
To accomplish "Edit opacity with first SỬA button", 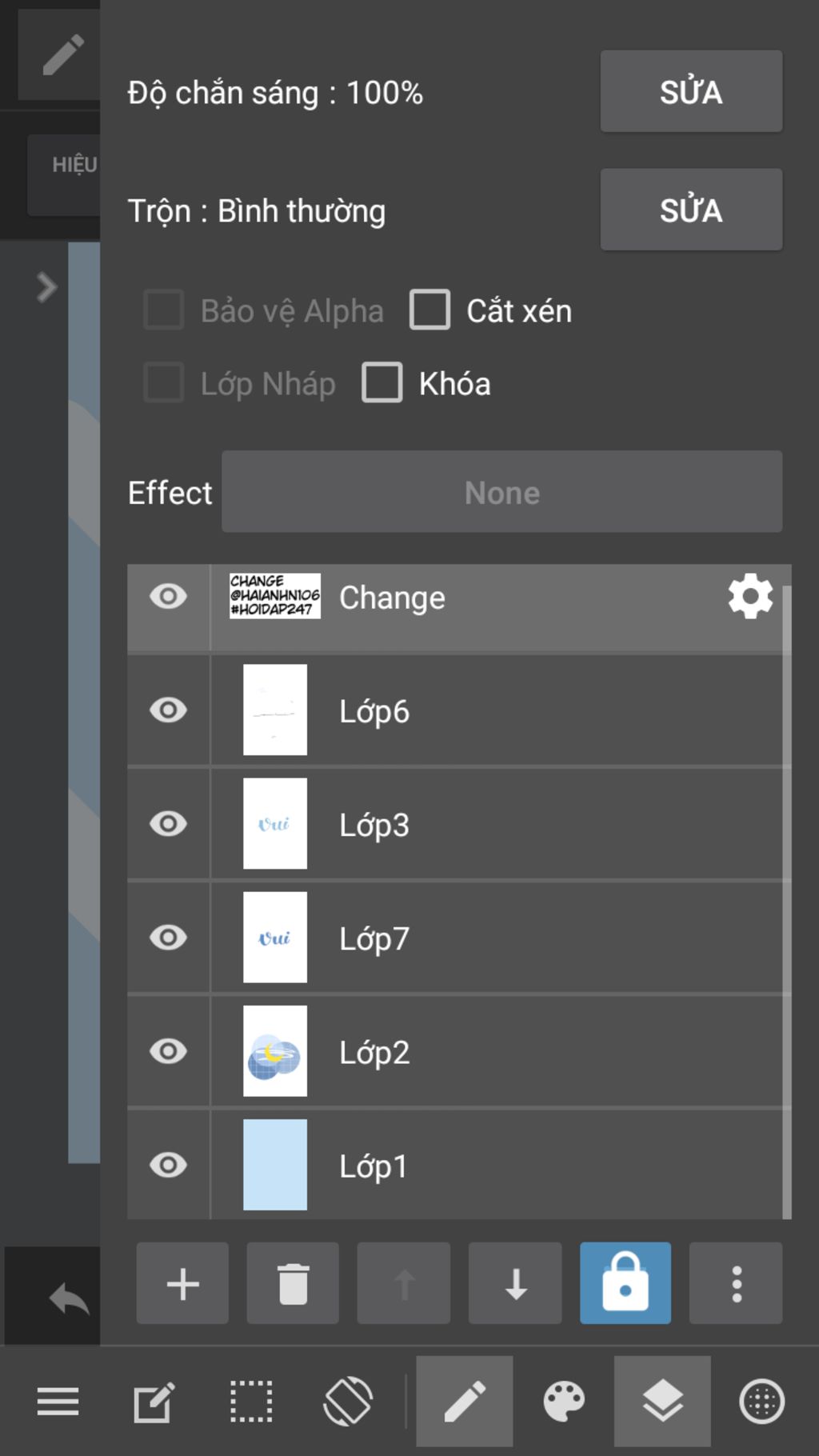I will click(691, 91).
